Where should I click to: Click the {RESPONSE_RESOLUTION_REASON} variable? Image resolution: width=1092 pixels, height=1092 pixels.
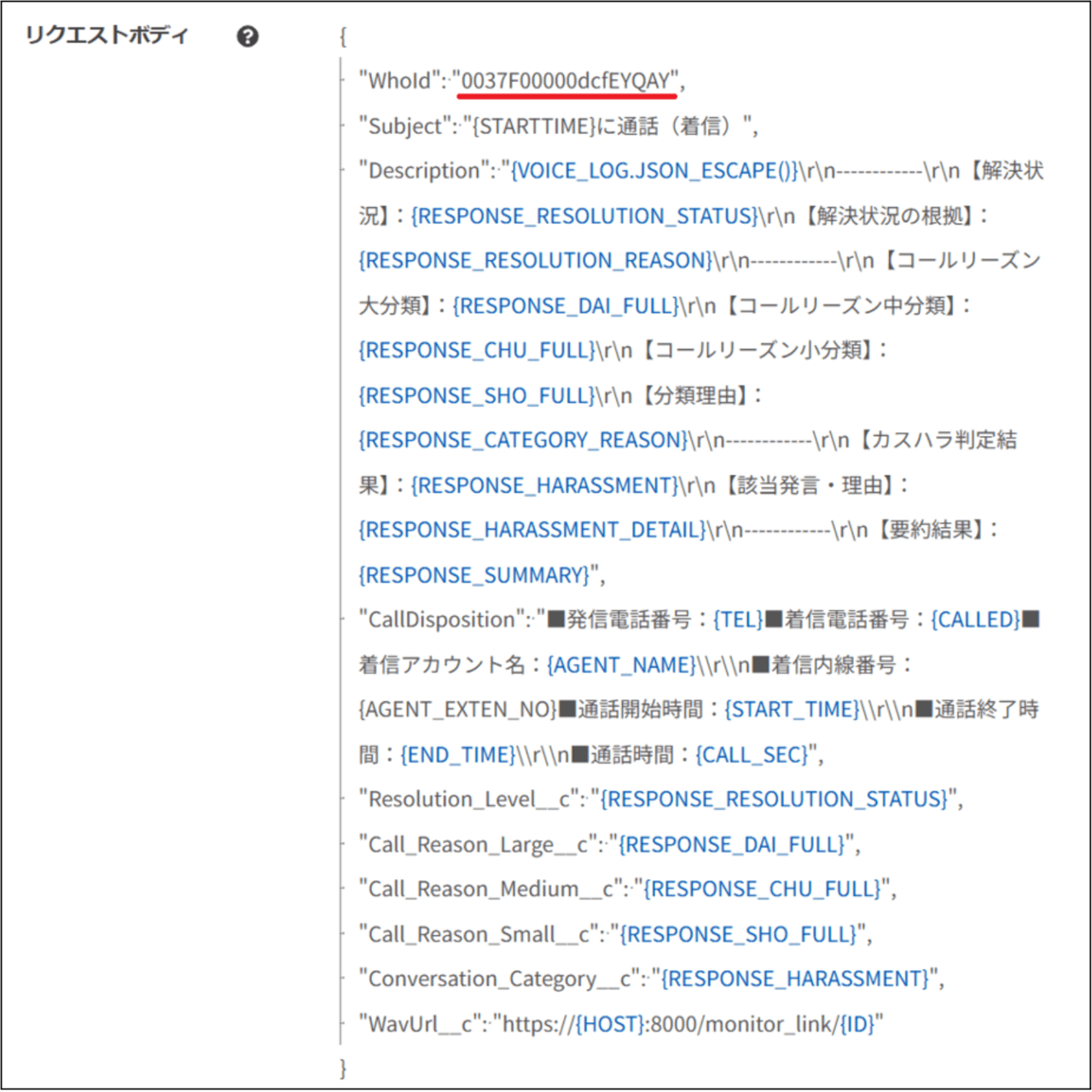click(x=535, y=260)
